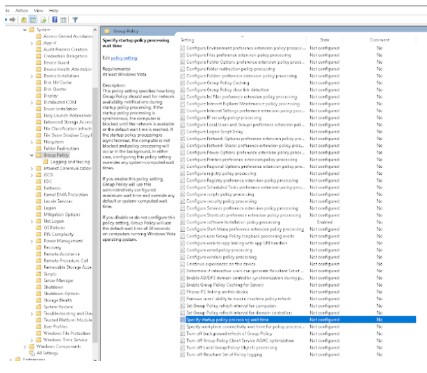Viewport: 427px width, 373px height.
Task: Select the Logon folder icon
Action: pos(39,208)
